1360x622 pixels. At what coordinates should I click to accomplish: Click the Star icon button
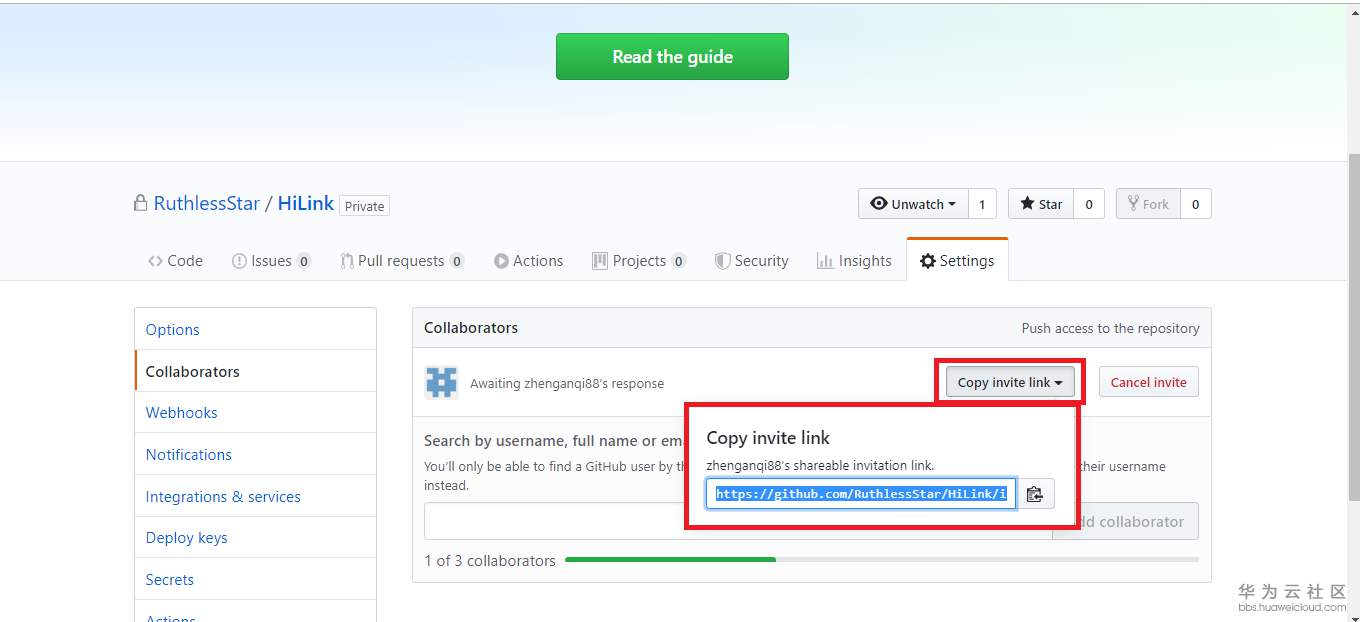1041,204
